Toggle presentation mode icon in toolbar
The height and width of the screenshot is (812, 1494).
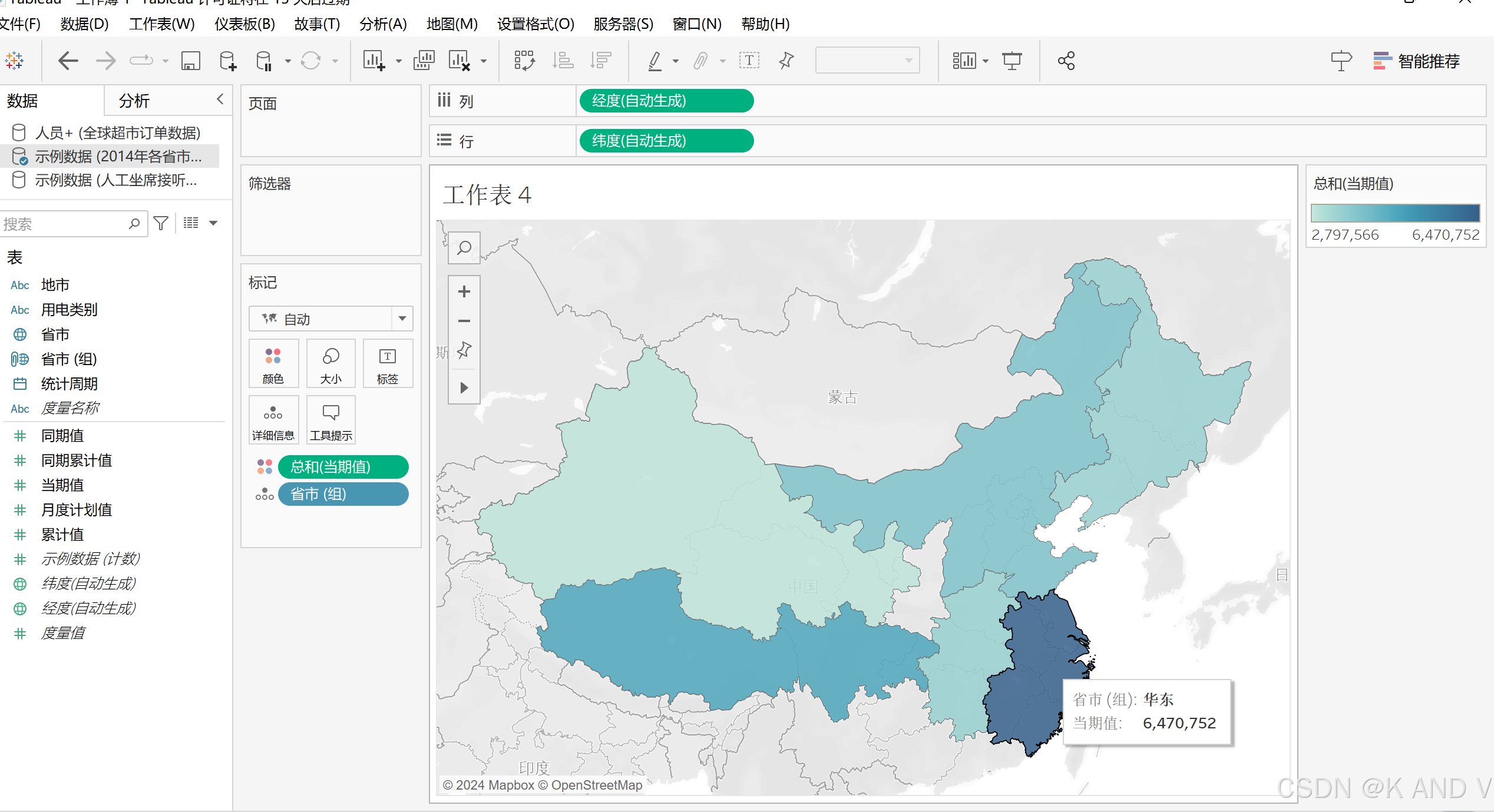coord(1012,61)
